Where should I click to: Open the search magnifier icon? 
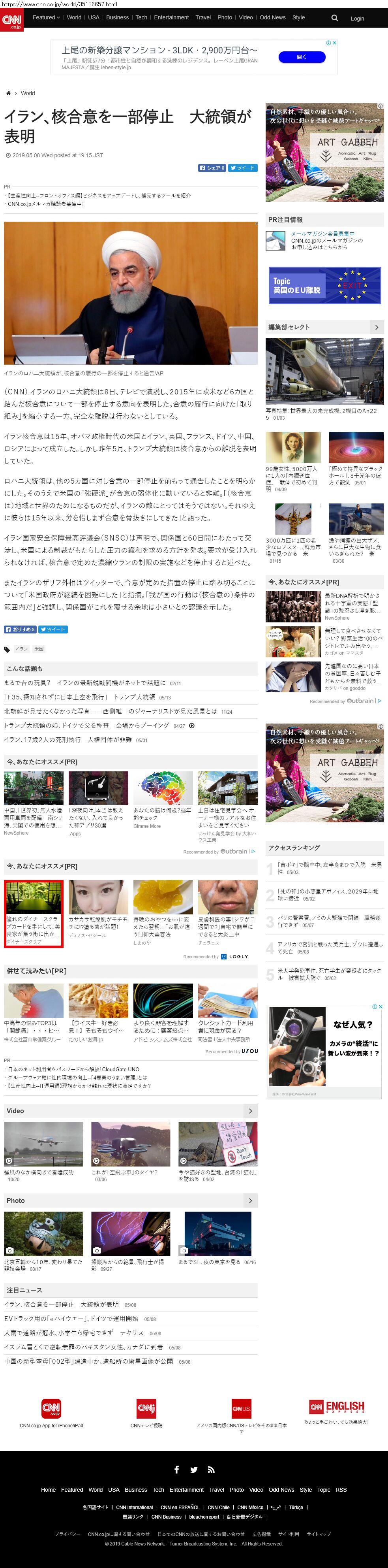[334, 18]
